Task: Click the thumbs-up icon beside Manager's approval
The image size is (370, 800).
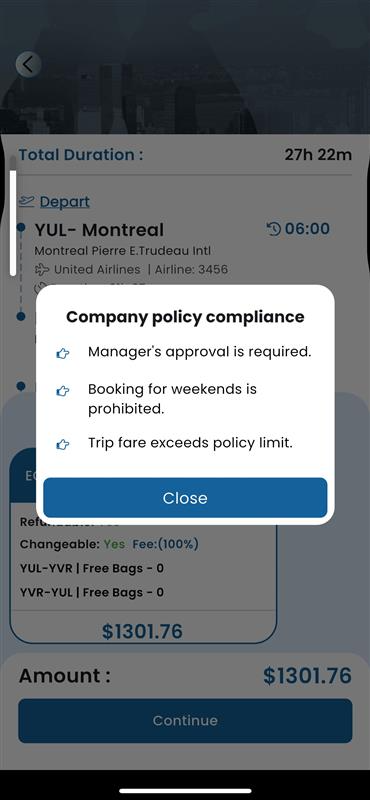Action: (62, 353)
